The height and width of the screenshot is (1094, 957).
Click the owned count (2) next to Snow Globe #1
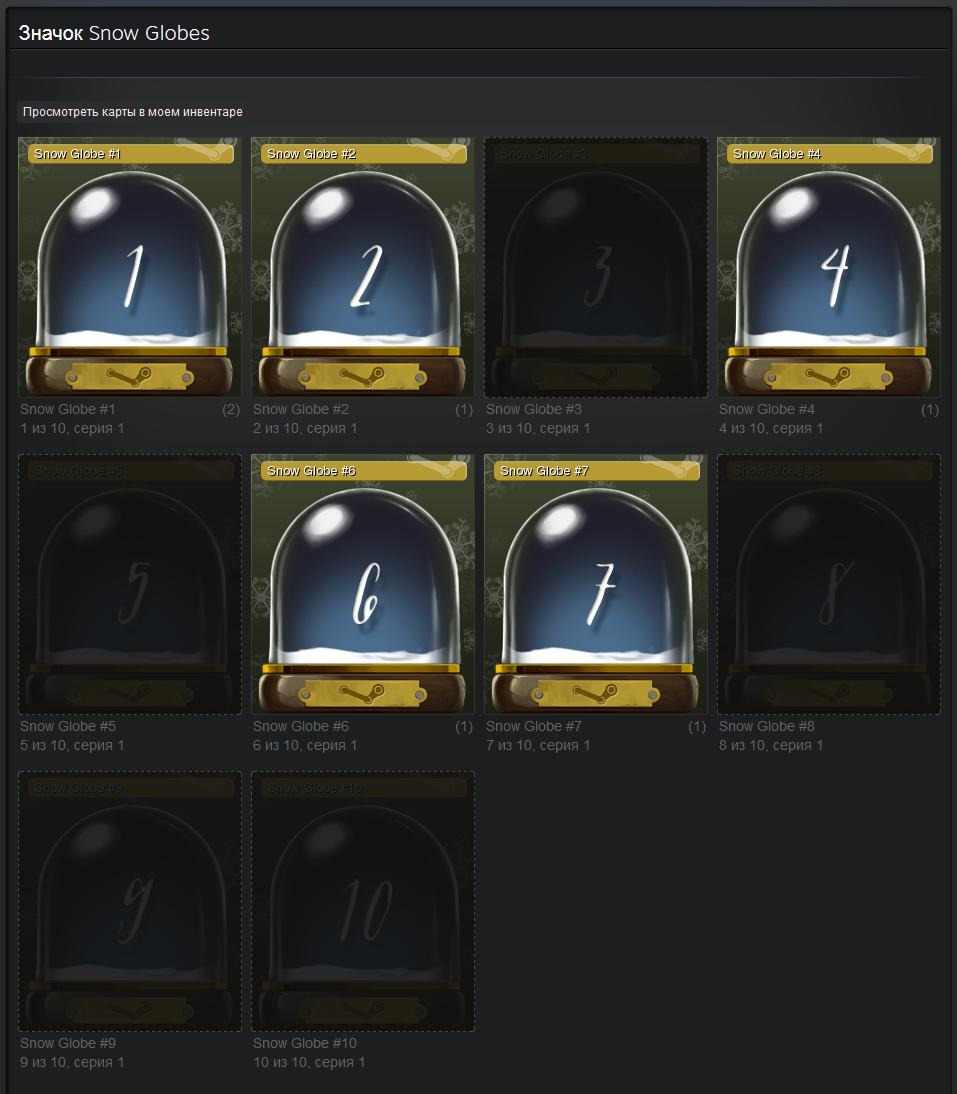[231, 410]
